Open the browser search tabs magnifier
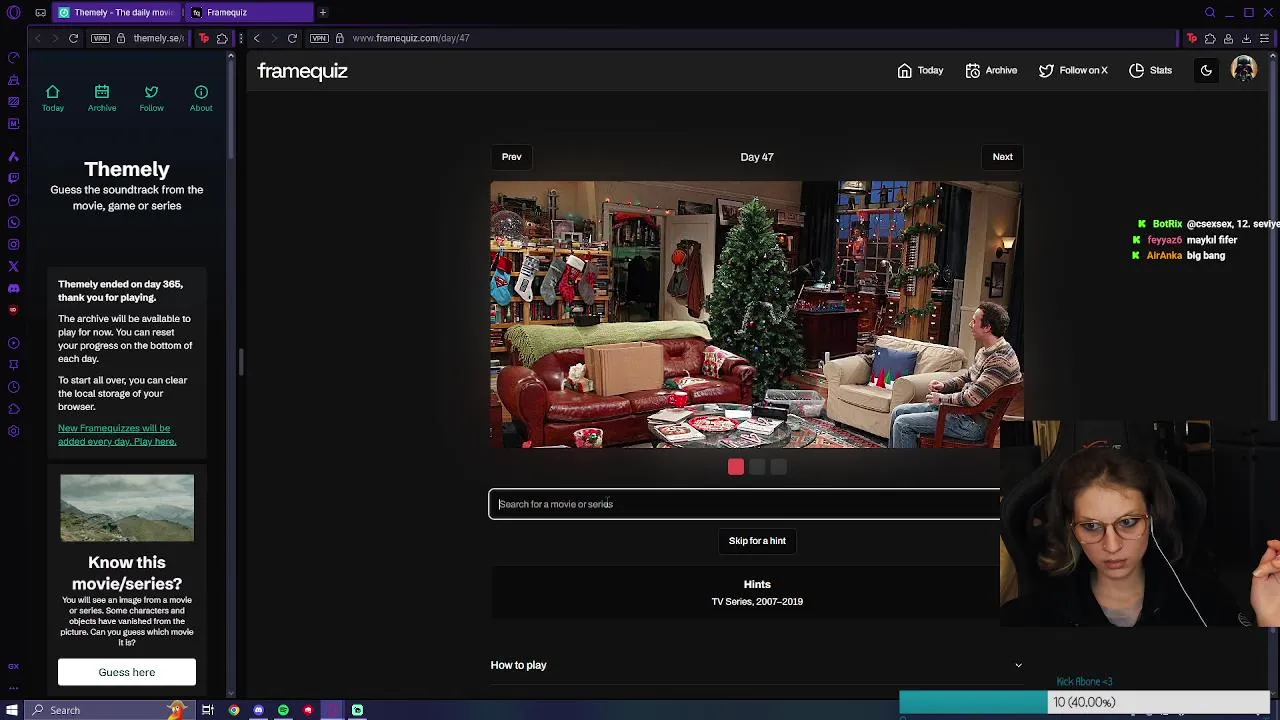This screenshot has width=1280, height=720. click(x=1210, y=13)
